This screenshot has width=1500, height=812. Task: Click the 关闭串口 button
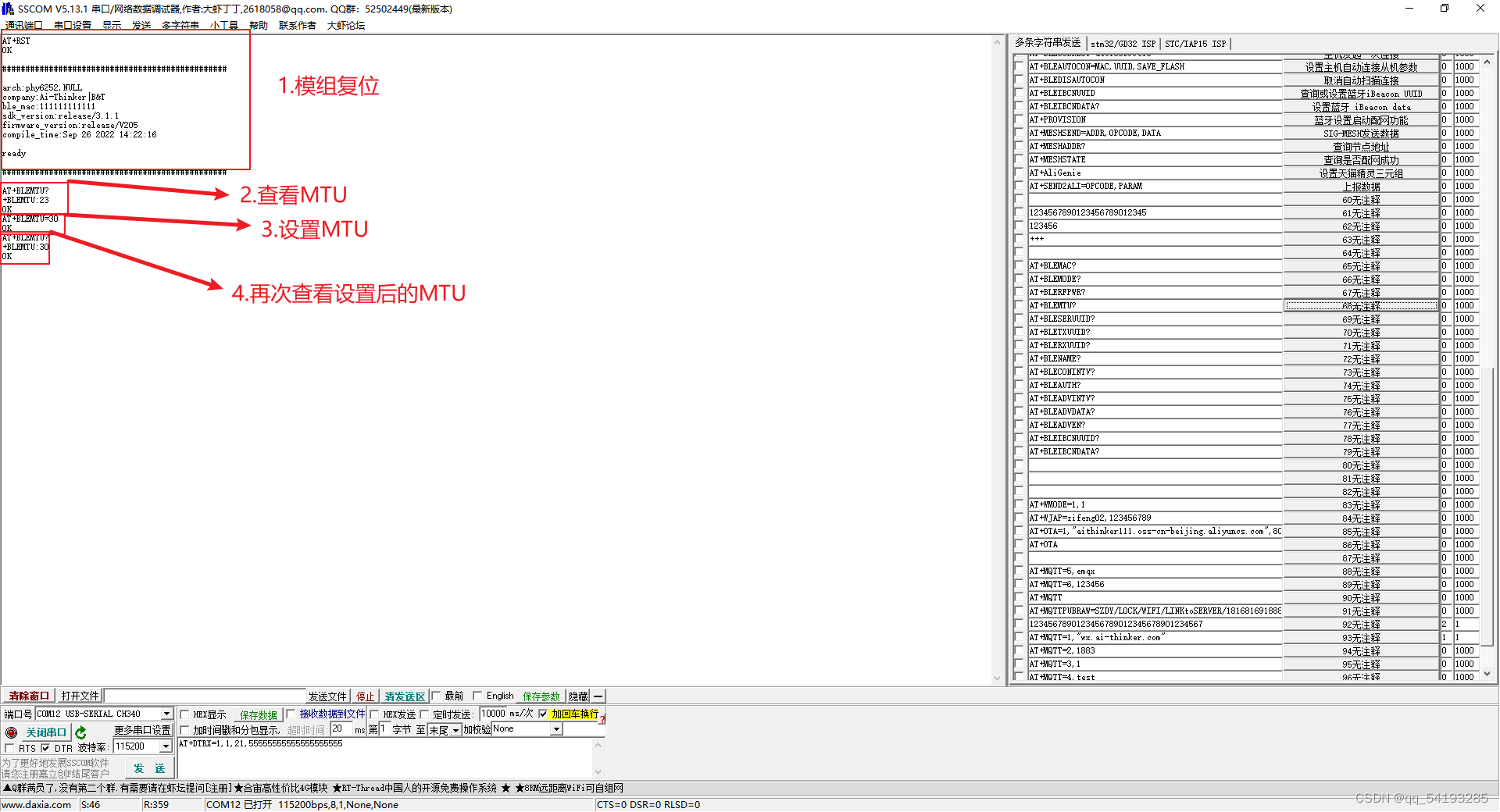46,732
